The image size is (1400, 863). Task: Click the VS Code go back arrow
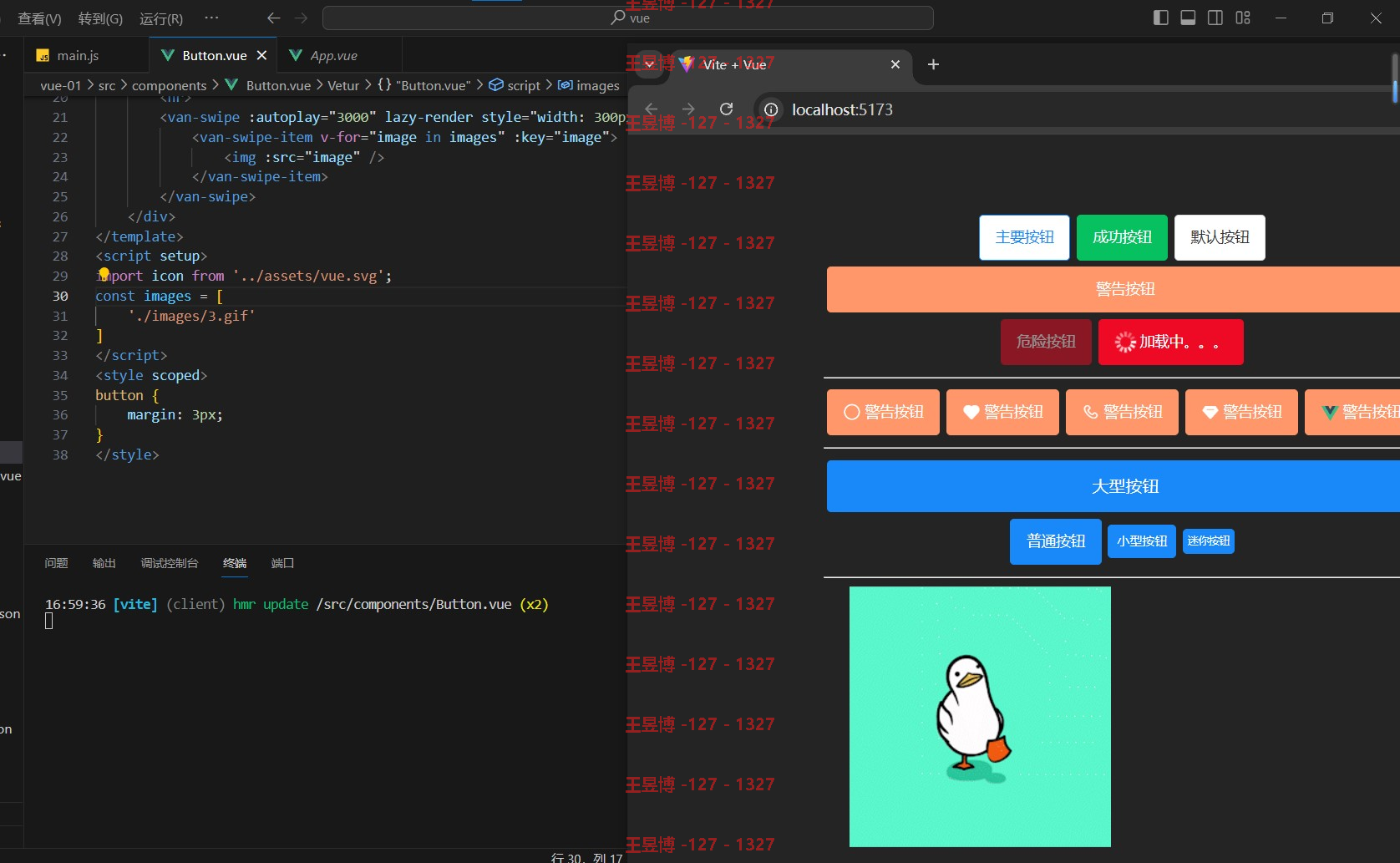pyautogui.click(x=274, y=18)
